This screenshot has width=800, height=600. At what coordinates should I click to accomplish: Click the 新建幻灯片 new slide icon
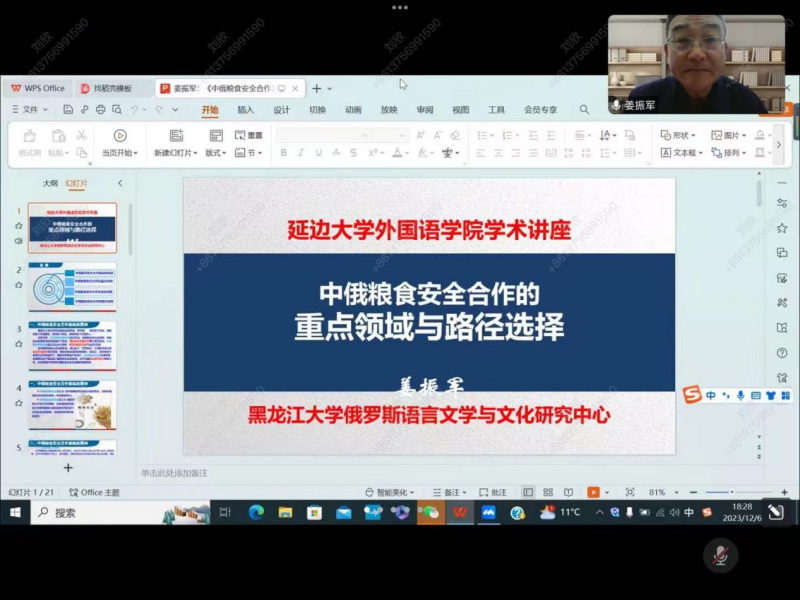pyautogui.click(x=177, y=135)
